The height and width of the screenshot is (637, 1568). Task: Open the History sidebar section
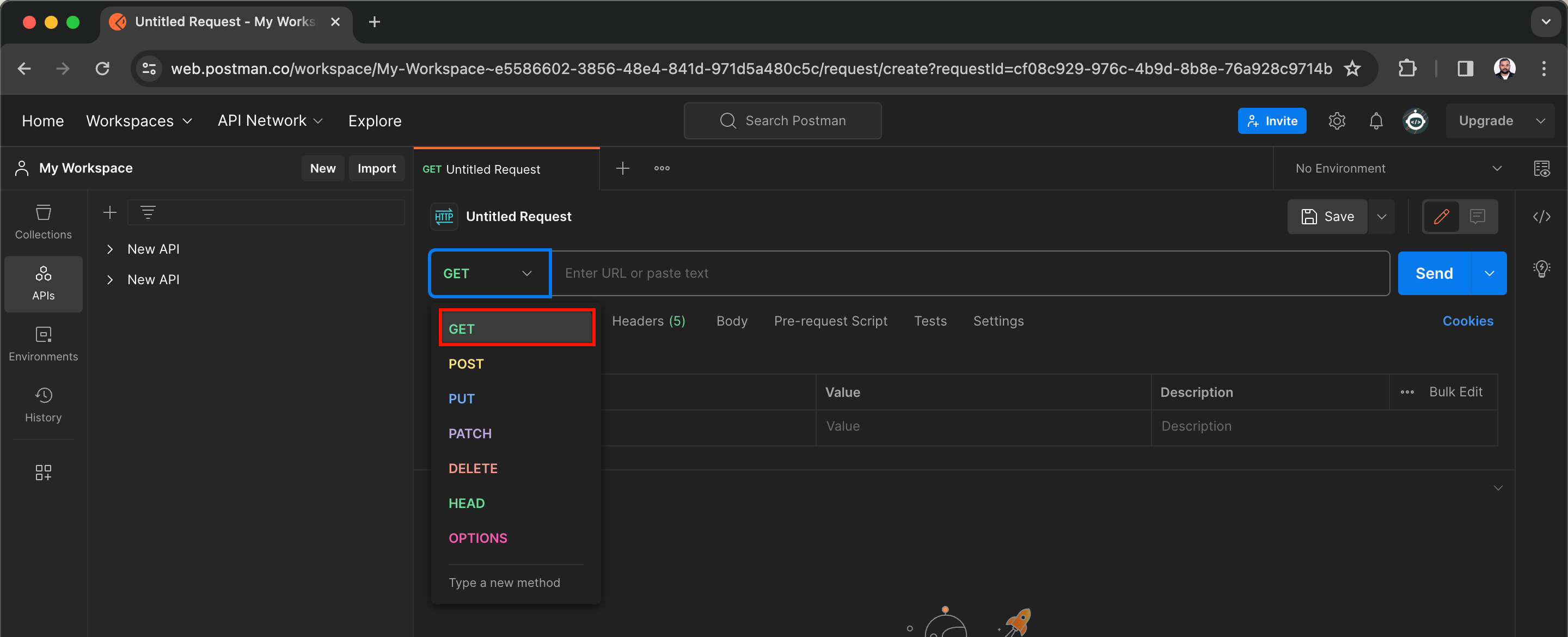click(x=43, y=405)
